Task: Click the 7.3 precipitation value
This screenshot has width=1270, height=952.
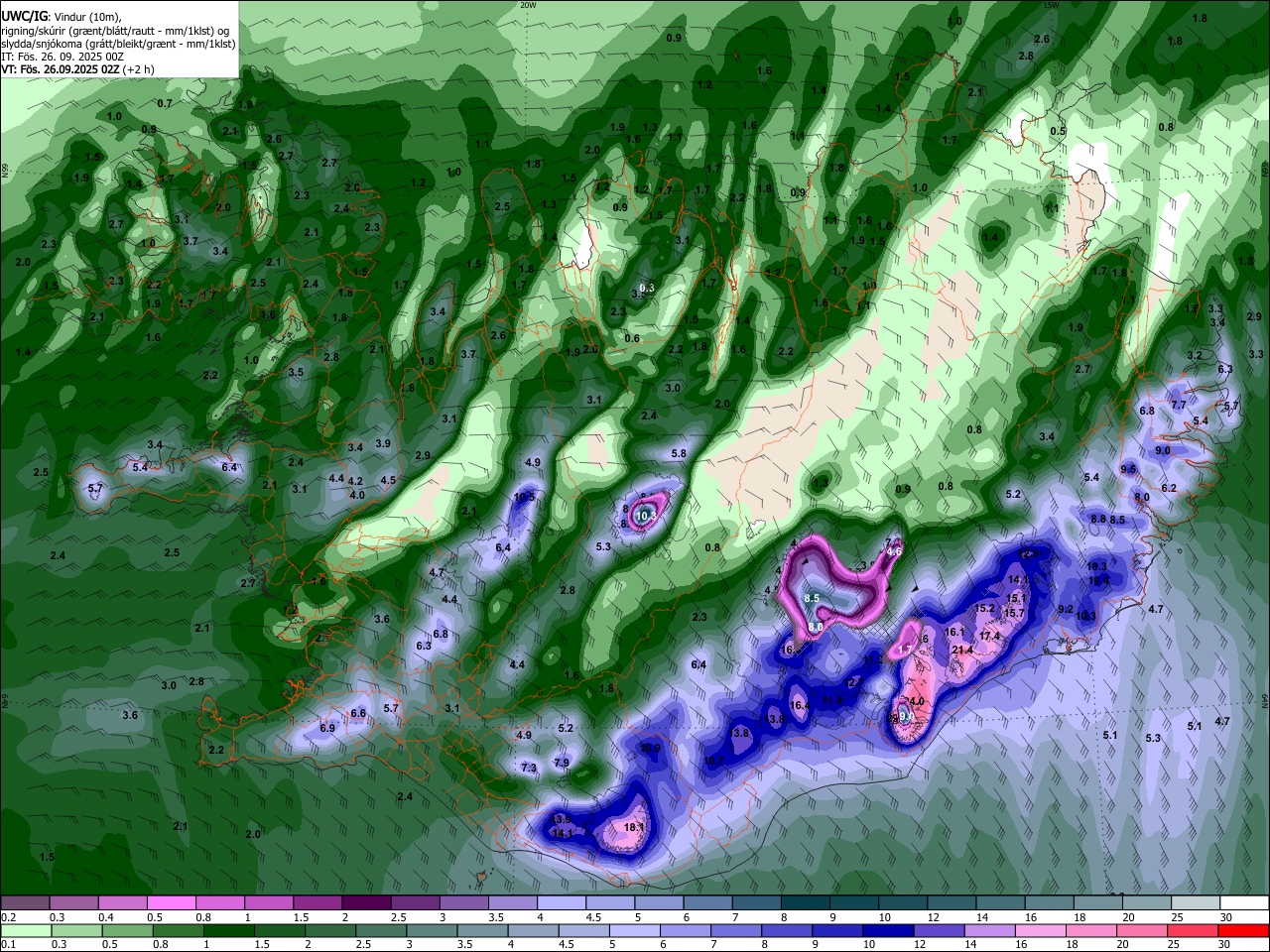Action: click(529, 769)
